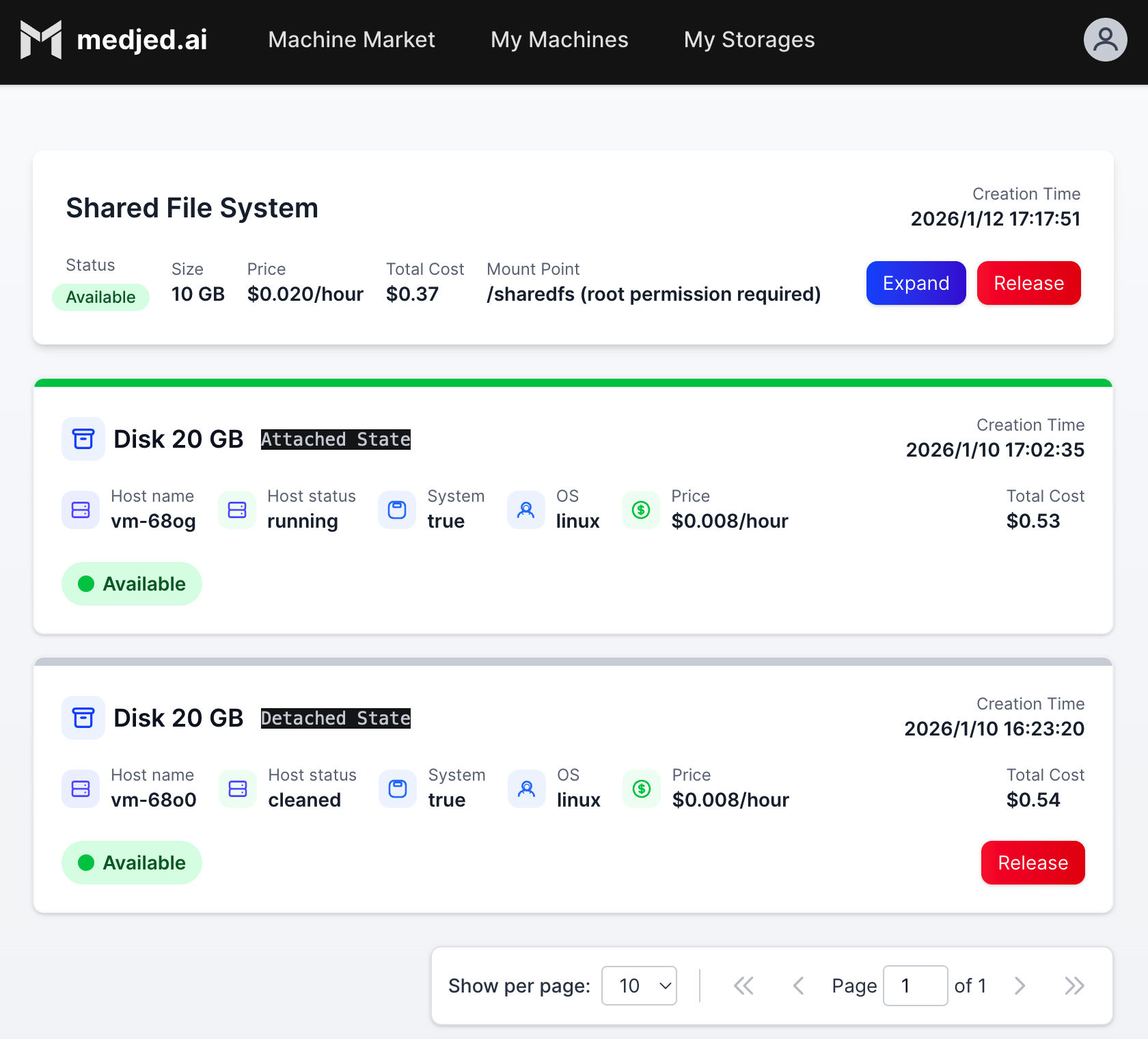This screenshot has width=1148, height=1039.
Task: Jump to the last page double arrow
Action: (1074, 986)
